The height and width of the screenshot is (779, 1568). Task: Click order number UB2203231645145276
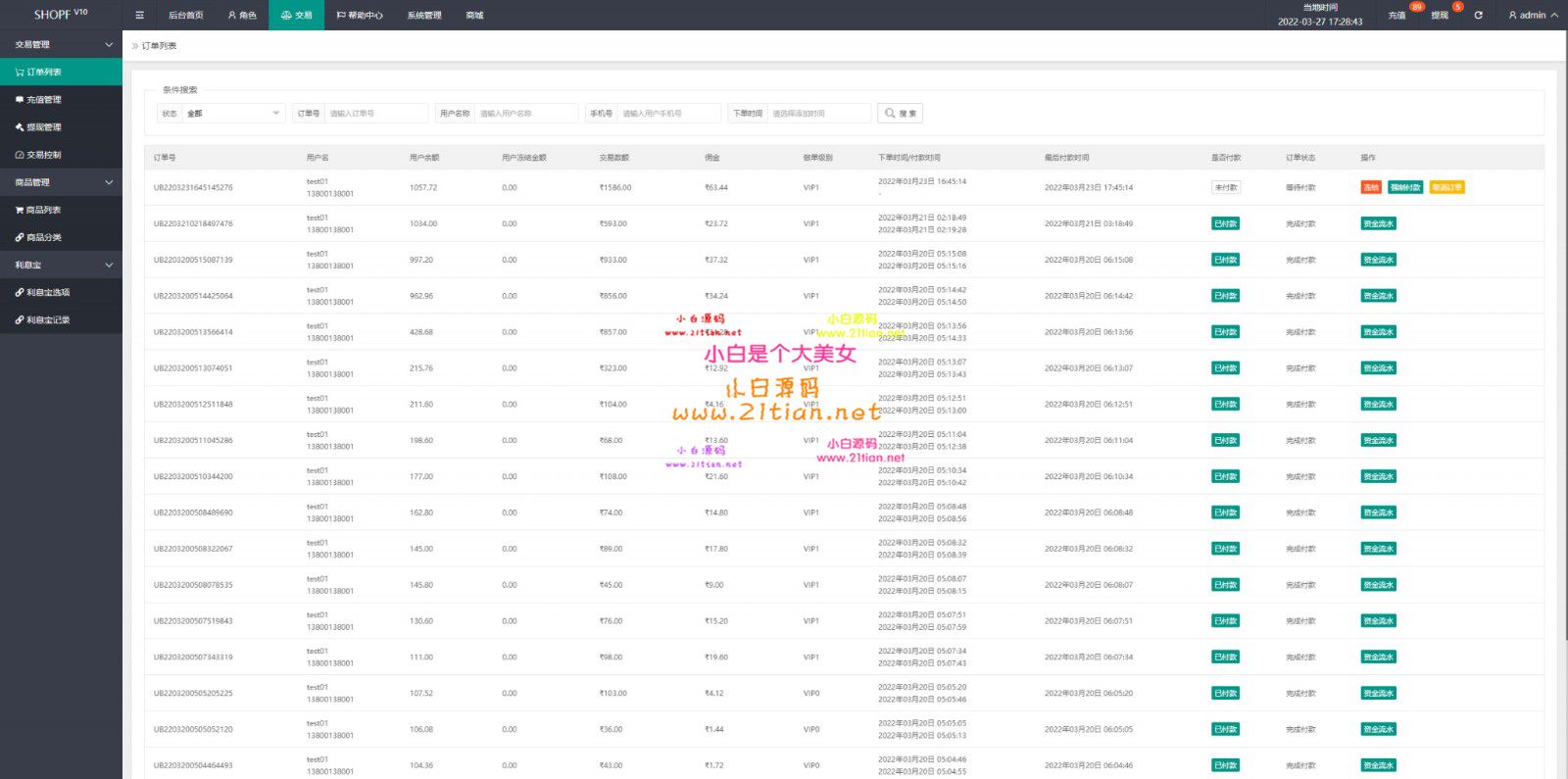(x=193, y=187)
